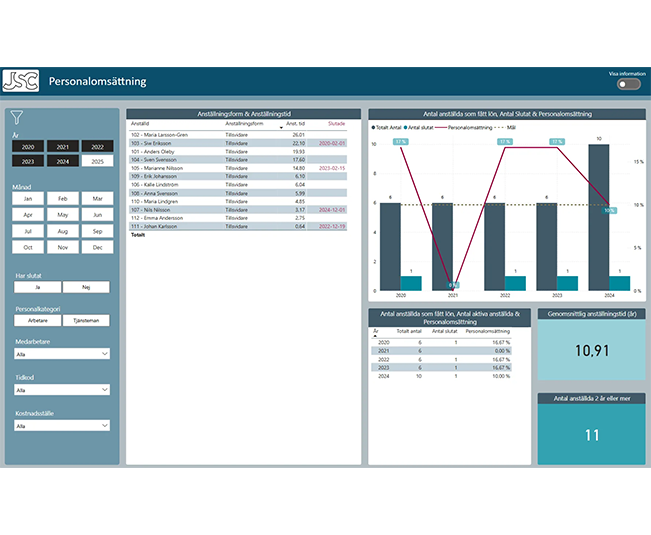The width and height of the screenshot is (651, 535).
Task: Filter by month Nov
Action: (63, 247)
